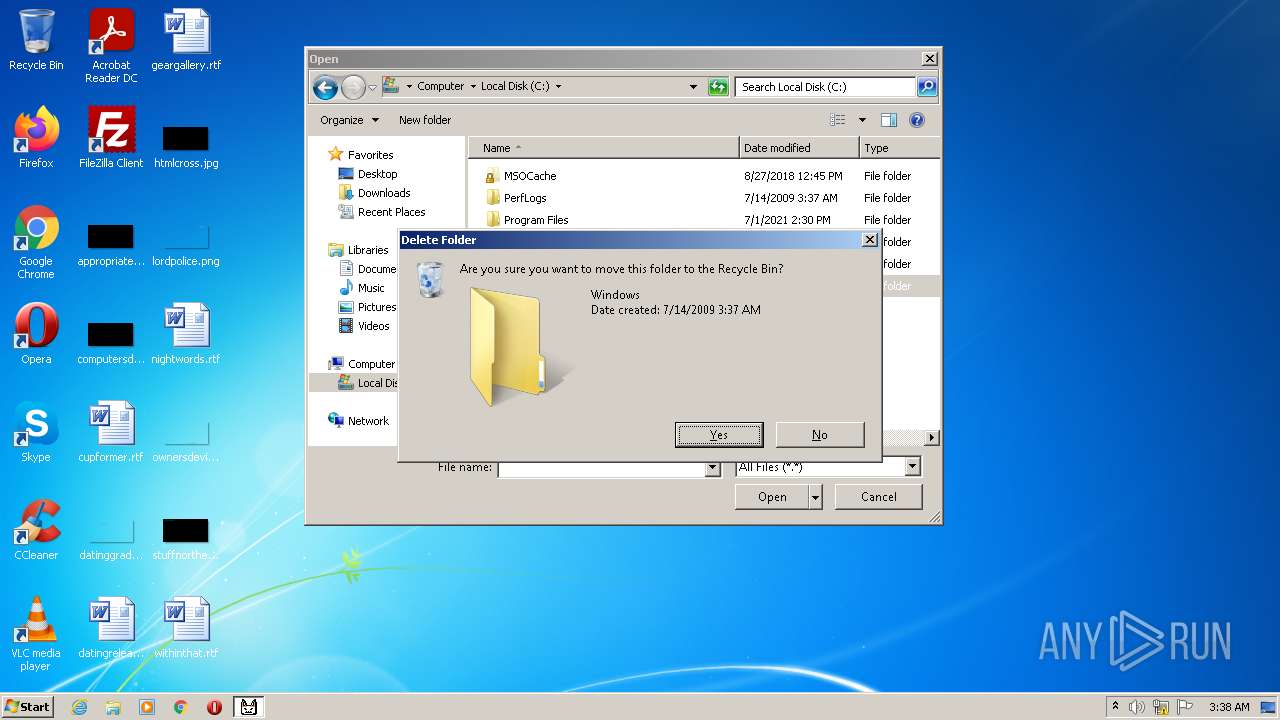Open the Start menu
This screenshot has width=1280, height=720.
[28, 707]
